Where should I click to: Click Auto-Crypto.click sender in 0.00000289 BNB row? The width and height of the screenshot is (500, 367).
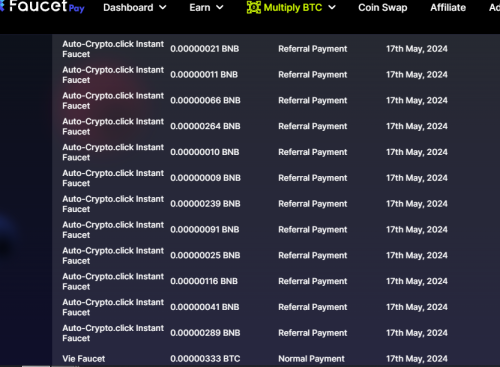[x=113, y=333]
